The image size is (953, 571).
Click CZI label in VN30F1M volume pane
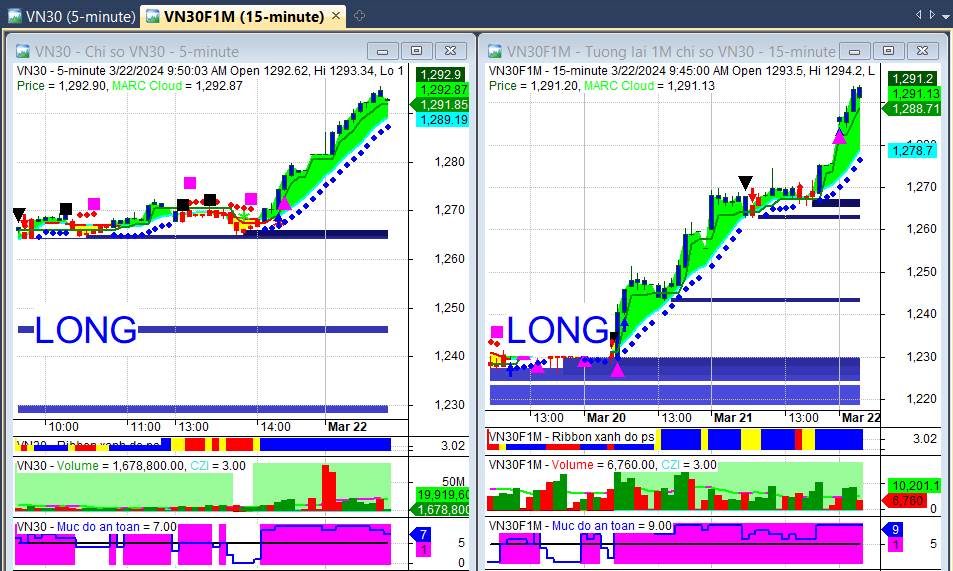pos(670,465)
